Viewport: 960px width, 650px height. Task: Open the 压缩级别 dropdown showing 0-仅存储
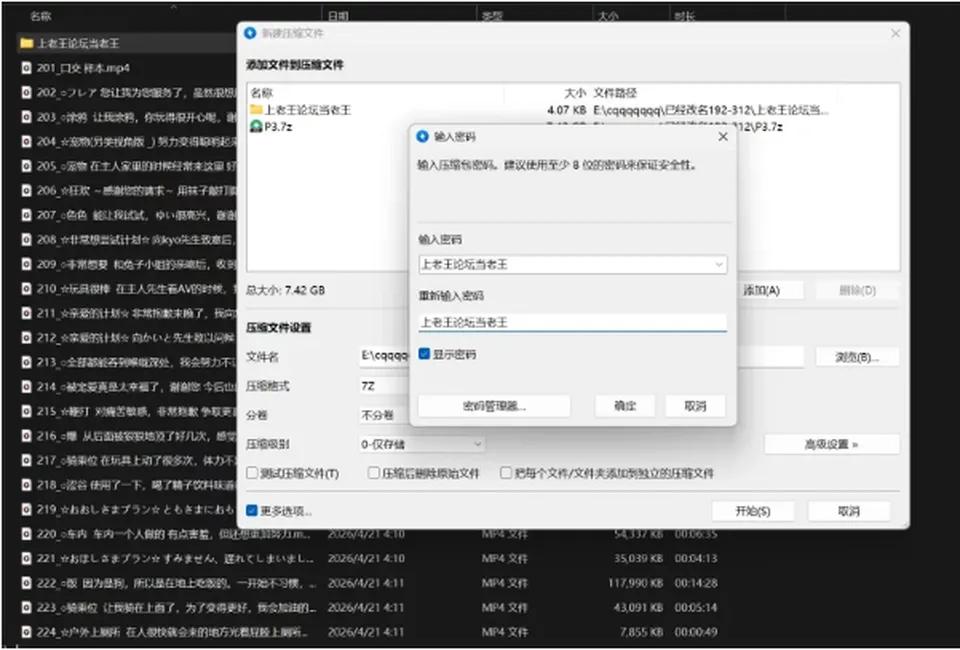tap(422, 444)
